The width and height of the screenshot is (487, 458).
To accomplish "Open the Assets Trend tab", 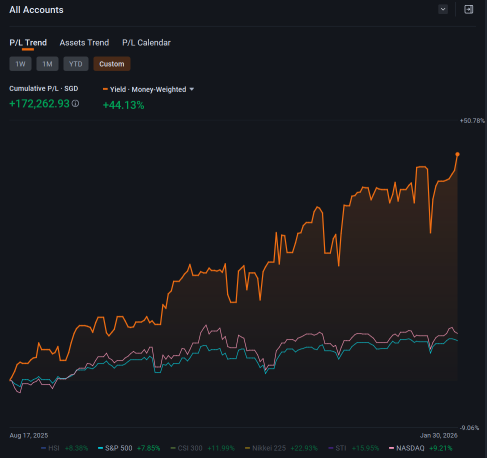I will click(x=84, y=43).
